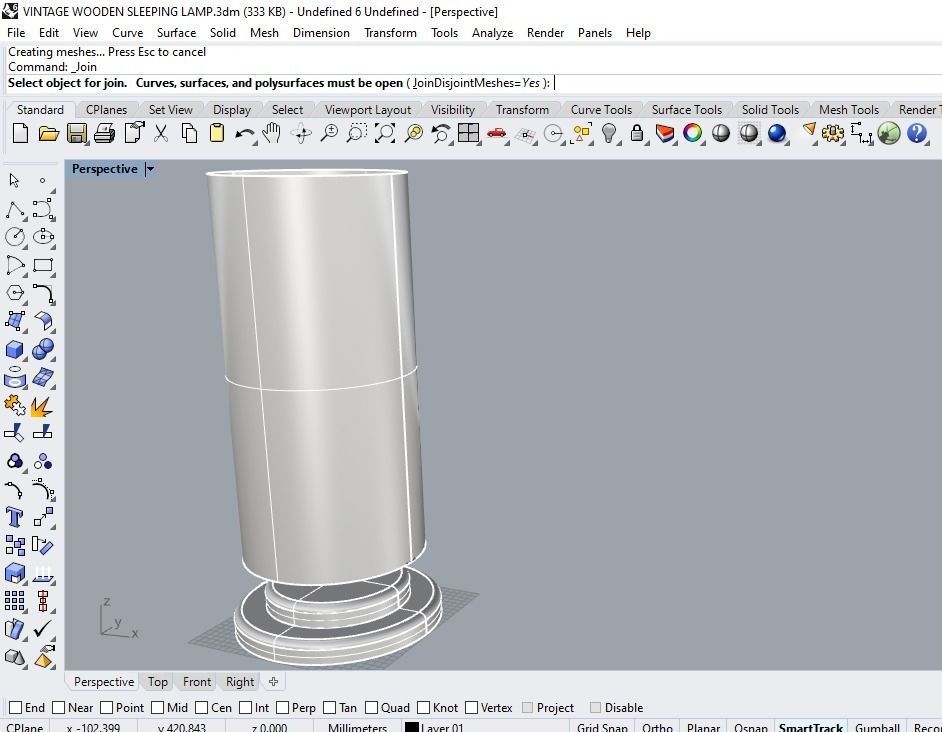Click the light bulb icon

coord(609,133)
